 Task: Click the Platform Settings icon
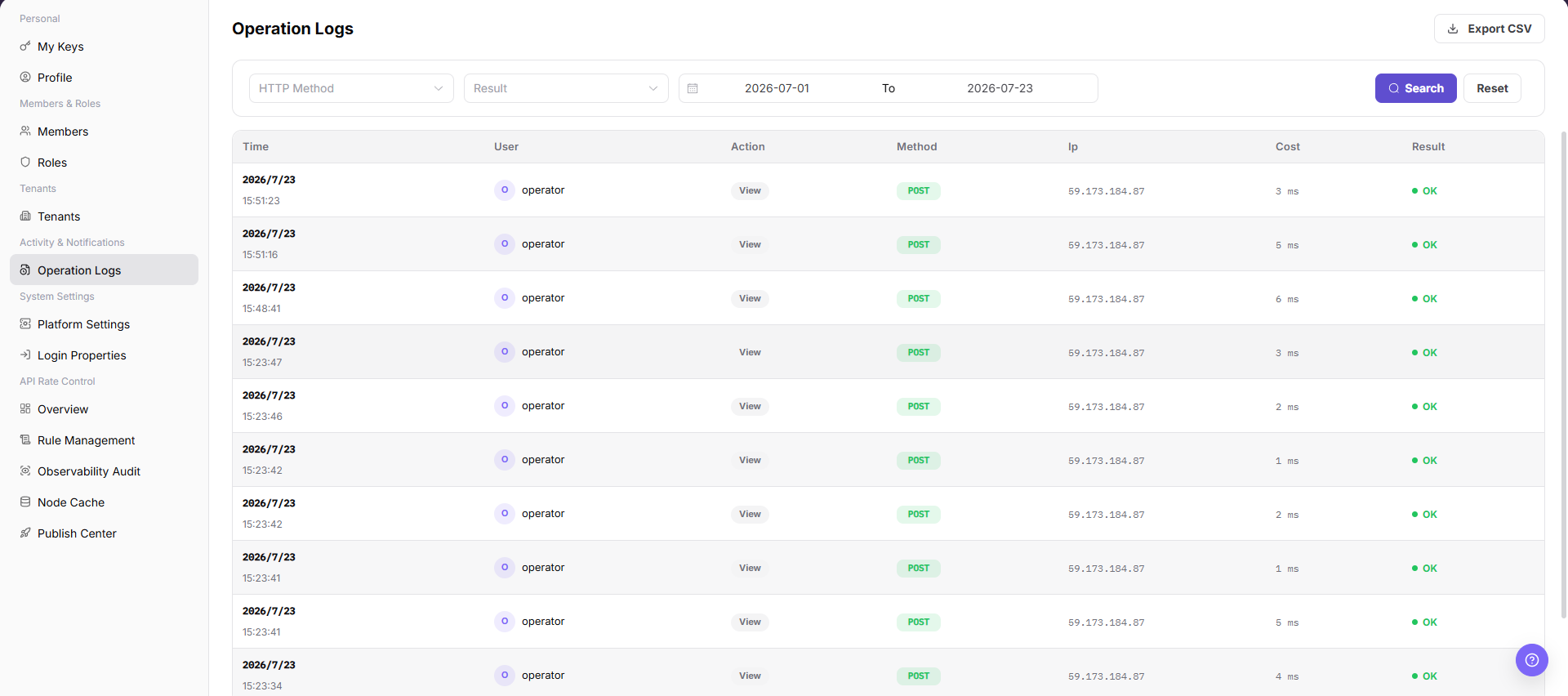(25, 323)
